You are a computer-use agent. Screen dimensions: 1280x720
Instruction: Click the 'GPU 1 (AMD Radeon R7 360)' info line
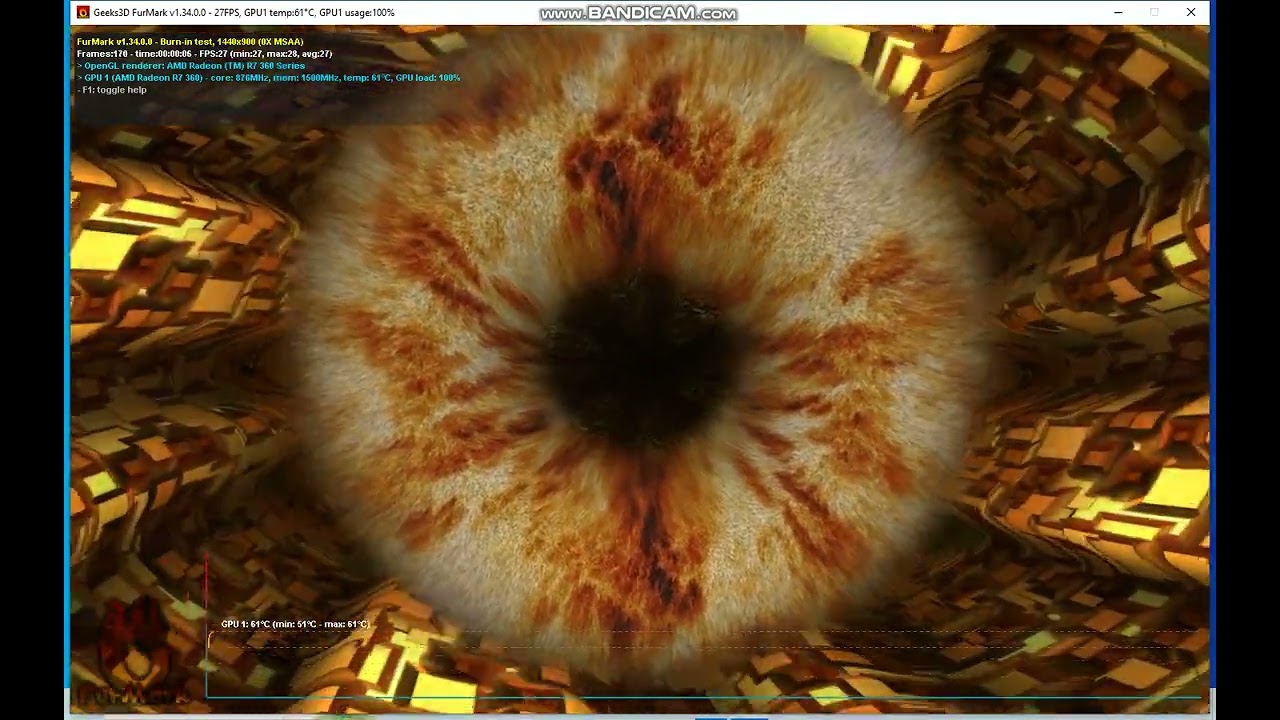[x=268, y=78]
